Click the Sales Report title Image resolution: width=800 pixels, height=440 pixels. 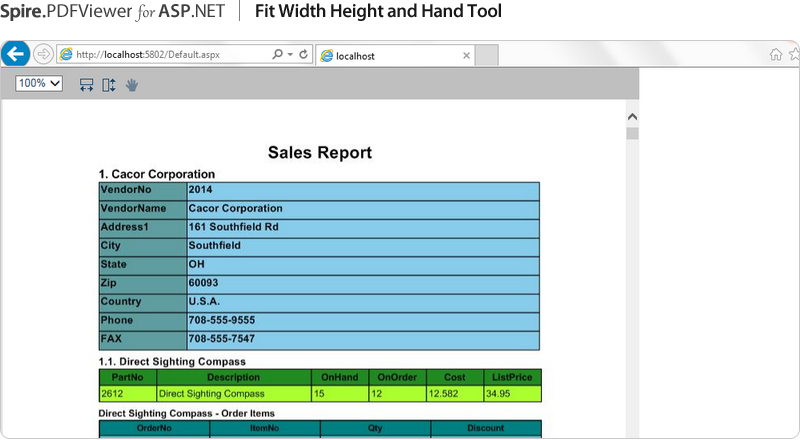(x=320, y=152)
